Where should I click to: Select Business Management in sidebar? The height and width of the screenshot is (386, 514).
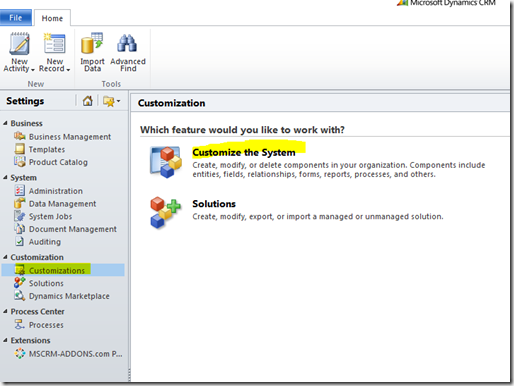[x=70, y=137]
